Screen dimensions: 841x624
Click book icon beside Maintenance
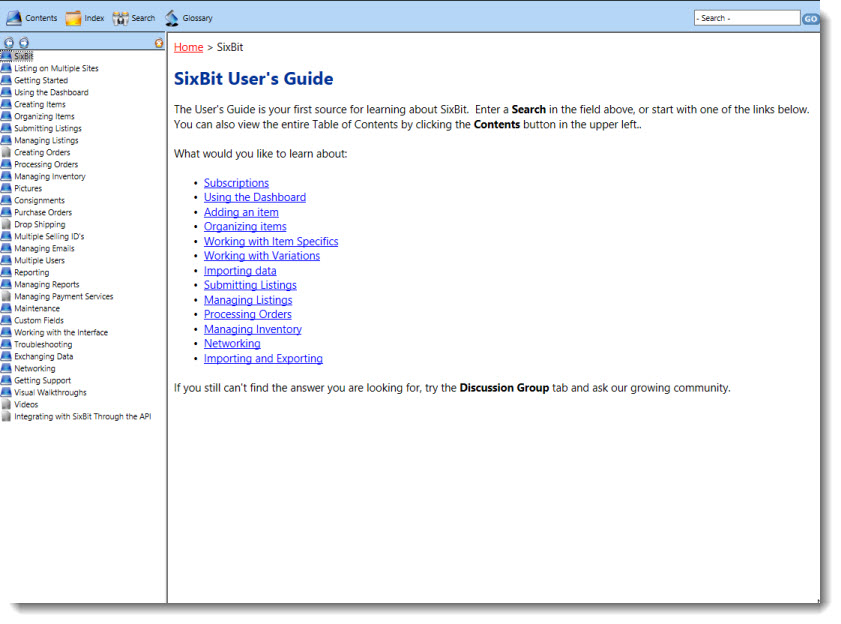(x=6, y=309)
